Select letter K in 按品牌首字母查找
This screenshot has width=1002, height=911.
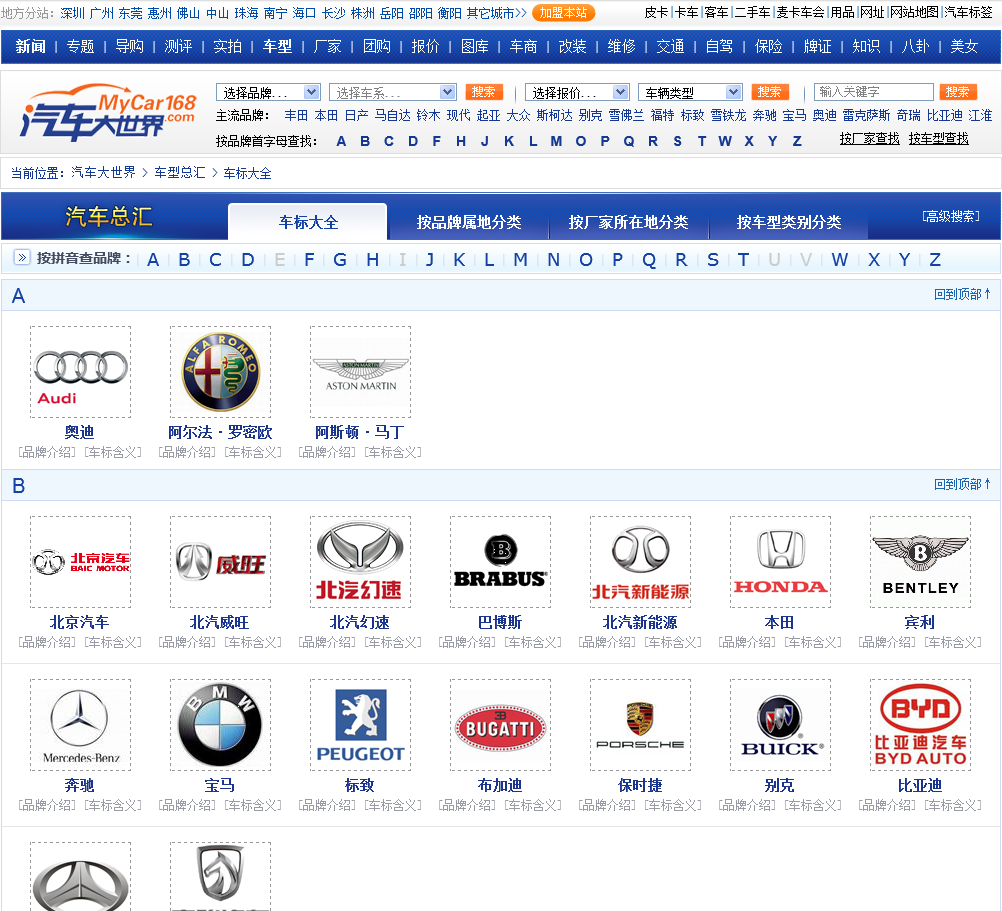pos(509,141)
